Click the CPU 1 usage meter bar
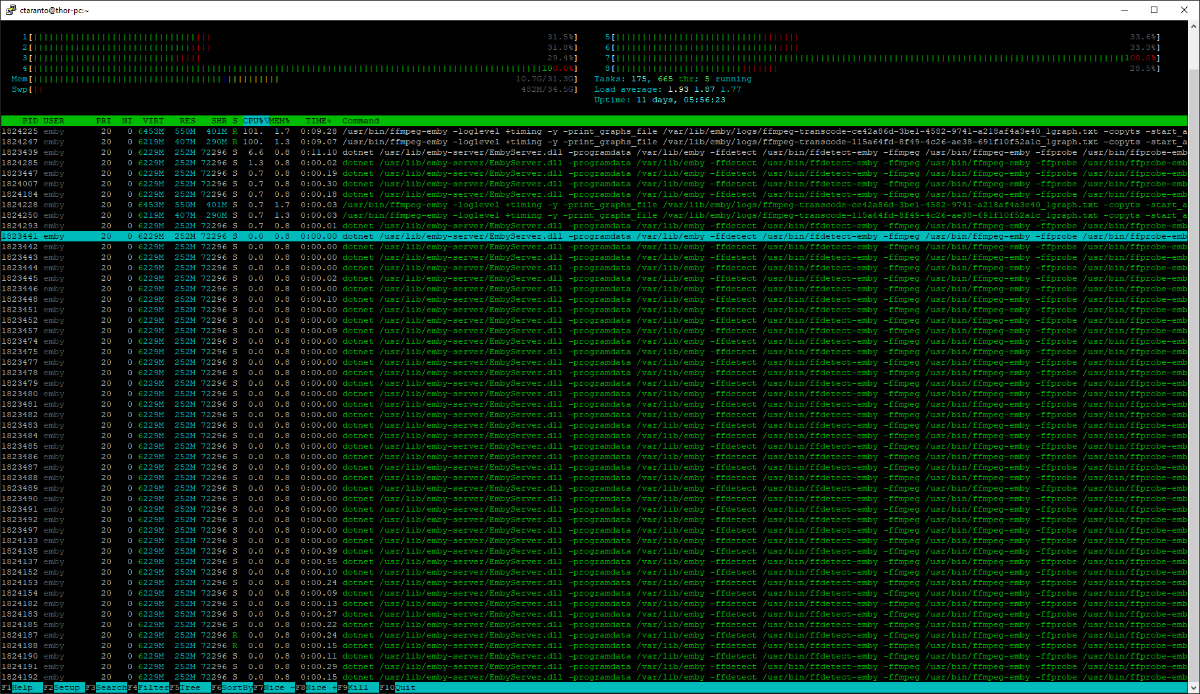The width and height of the screenshot is (1200, 694). coord(302,36)
